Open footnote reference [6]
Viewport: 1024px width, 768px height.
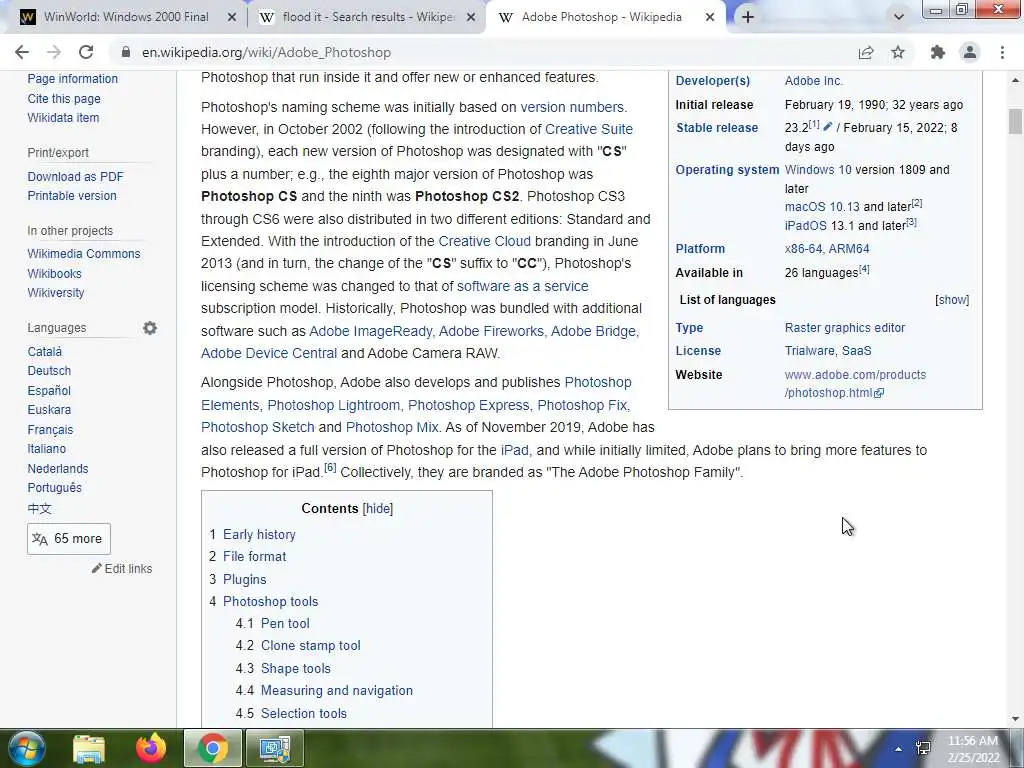coord(330,467)
